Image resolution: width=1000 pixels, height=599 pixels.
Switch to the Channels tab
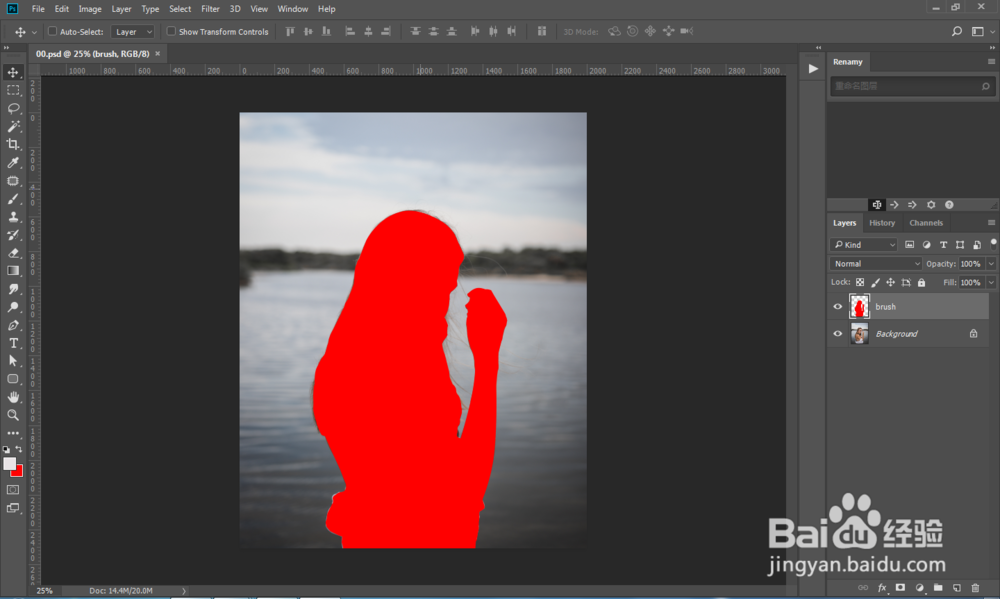(926, 223)
